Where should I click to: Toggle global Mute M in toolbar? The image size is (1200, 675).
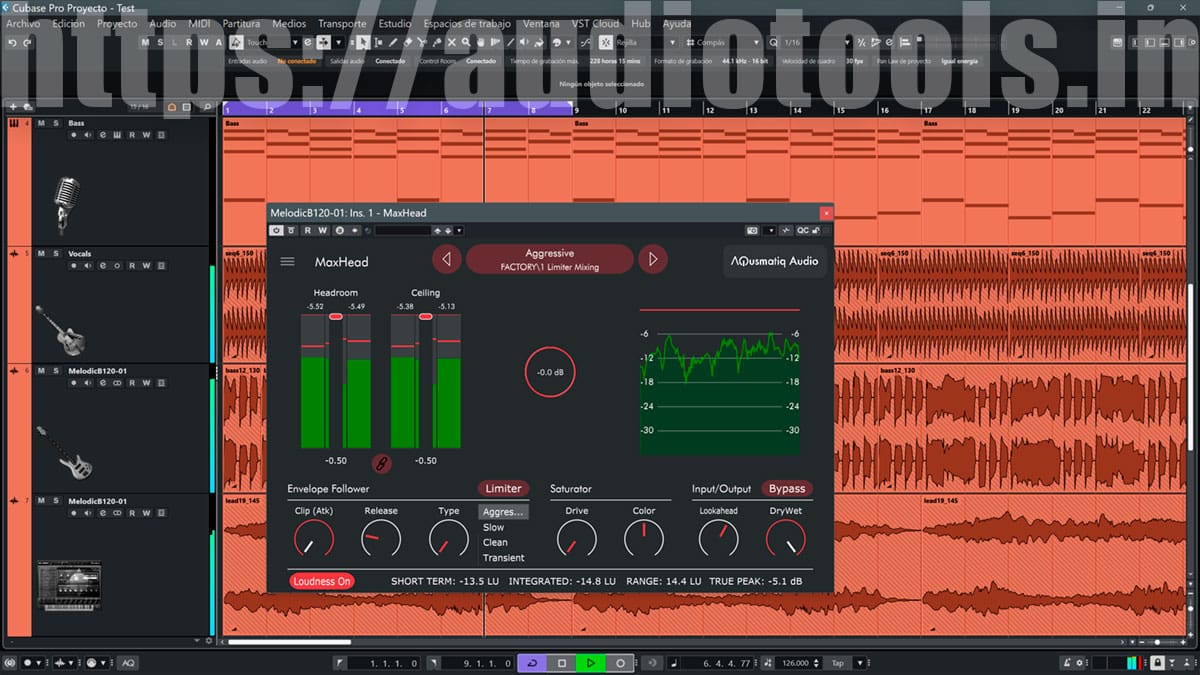click(146, 43)
